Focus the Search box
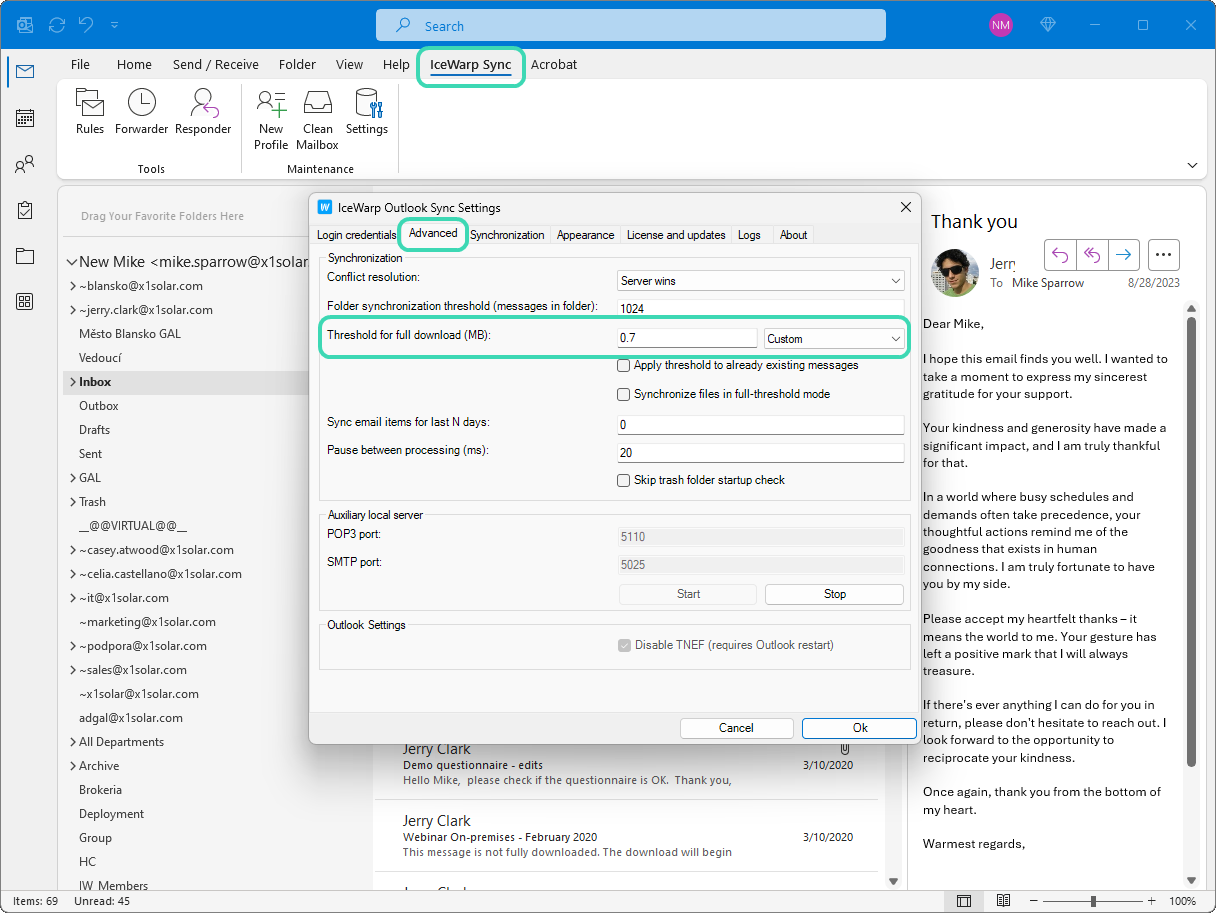This screenshot has height=913, width=1216. (631, 26)
